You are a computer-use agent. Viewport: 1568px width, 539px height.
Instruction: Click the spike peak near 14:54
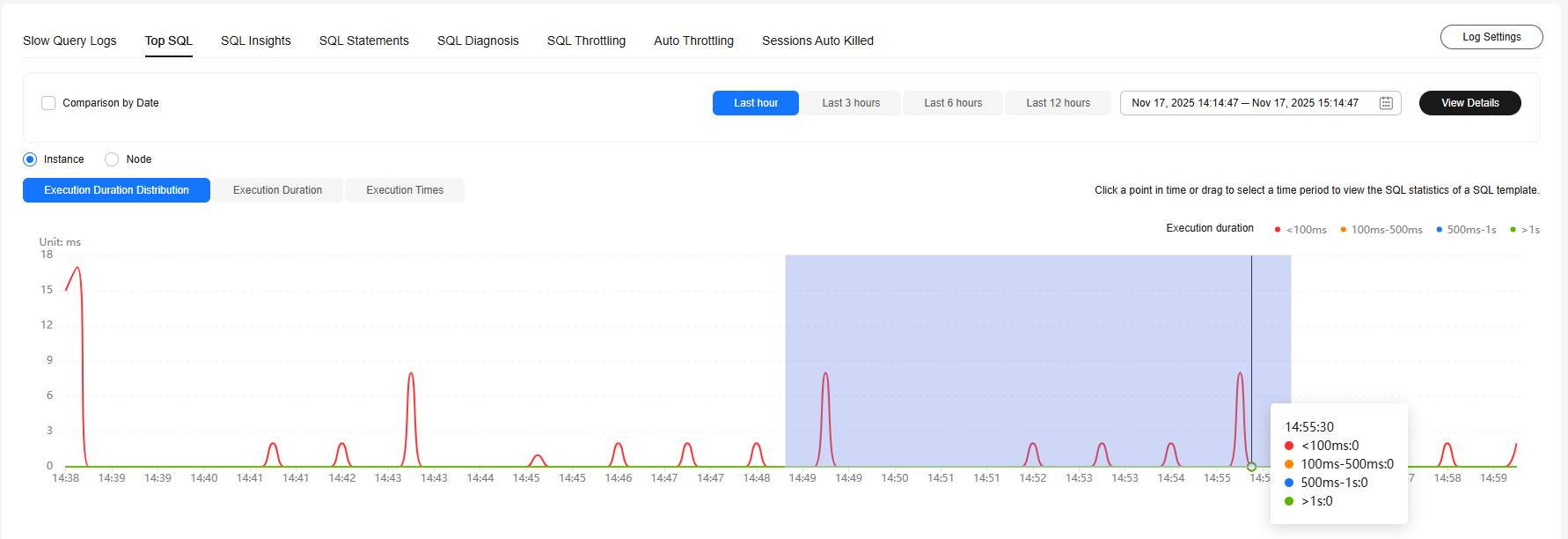[x=1171, y=444]
